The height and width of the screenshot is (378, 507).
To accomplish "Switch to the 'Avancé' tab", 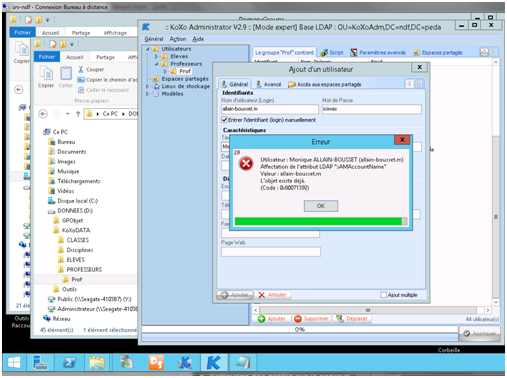I will point(269,84).
